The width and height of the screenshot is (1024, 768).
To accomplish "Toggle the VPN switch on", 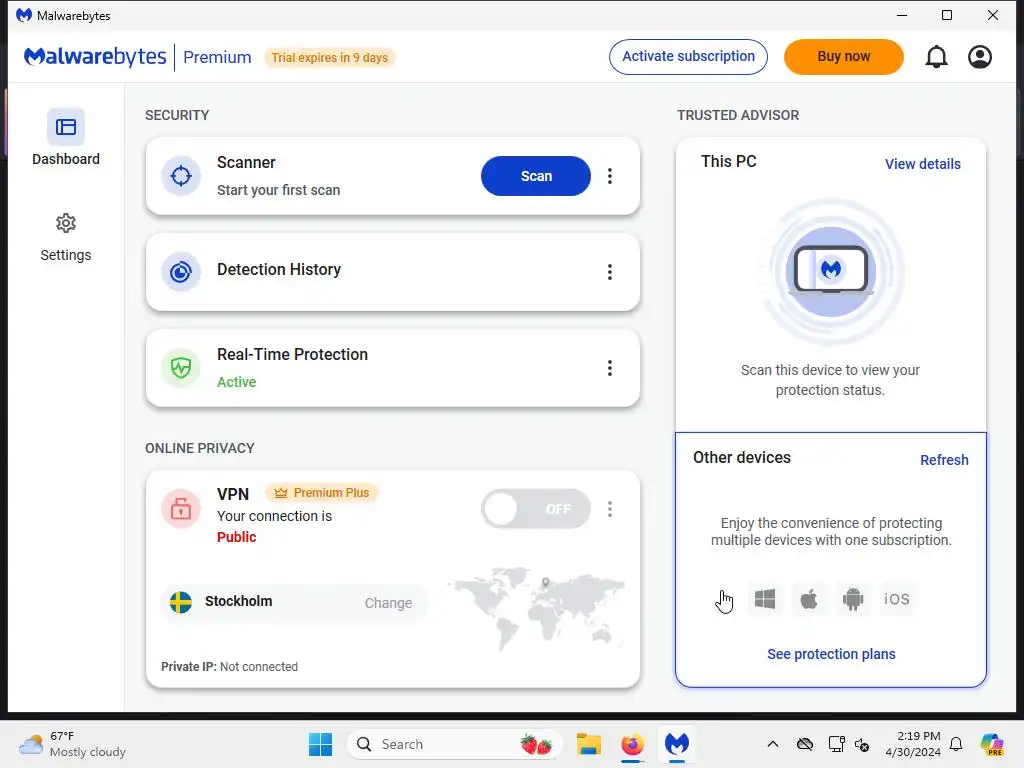I will 536,509.
